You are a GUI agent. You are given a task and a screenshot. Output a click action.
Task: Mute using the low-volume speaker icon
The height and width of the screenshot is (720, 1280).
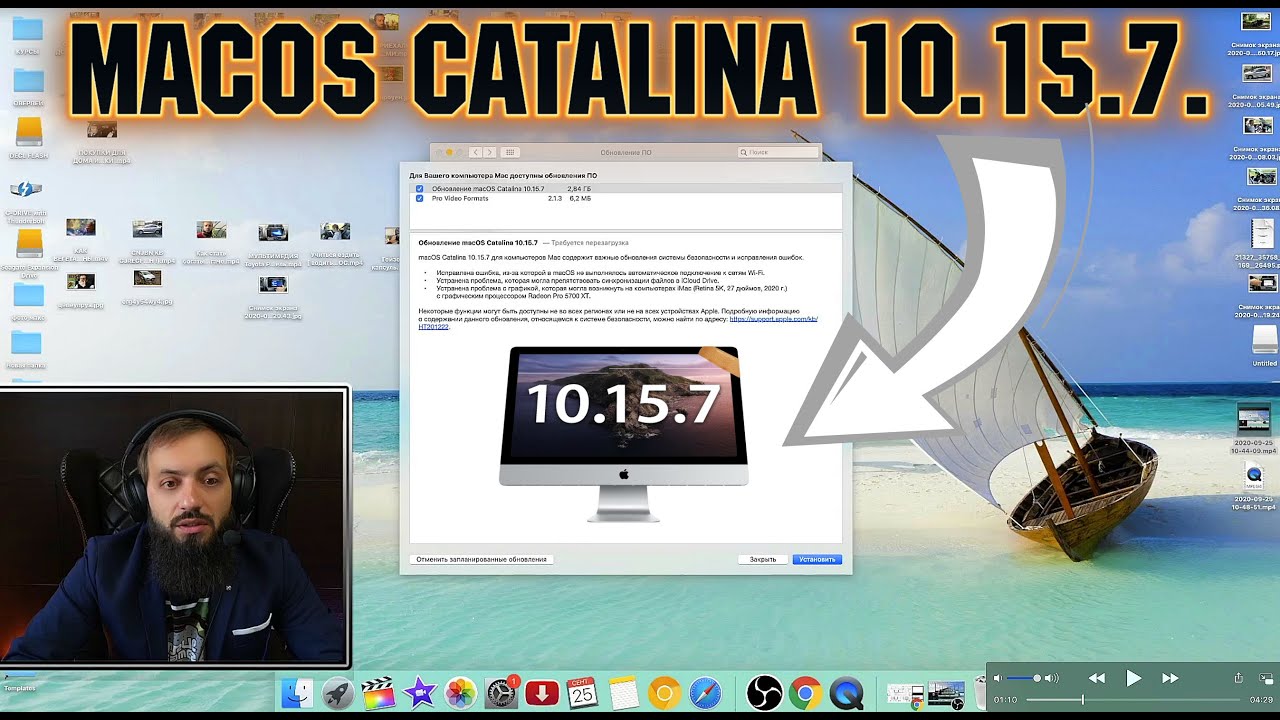tap(999, 678)
